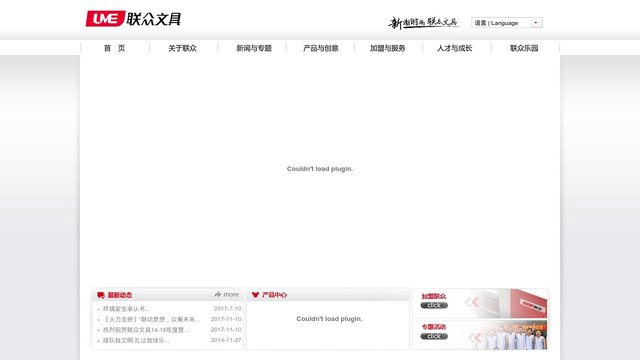640x360 pixels.
Task: Click the red building thumbnail image
Action: [x=528, y=304]
